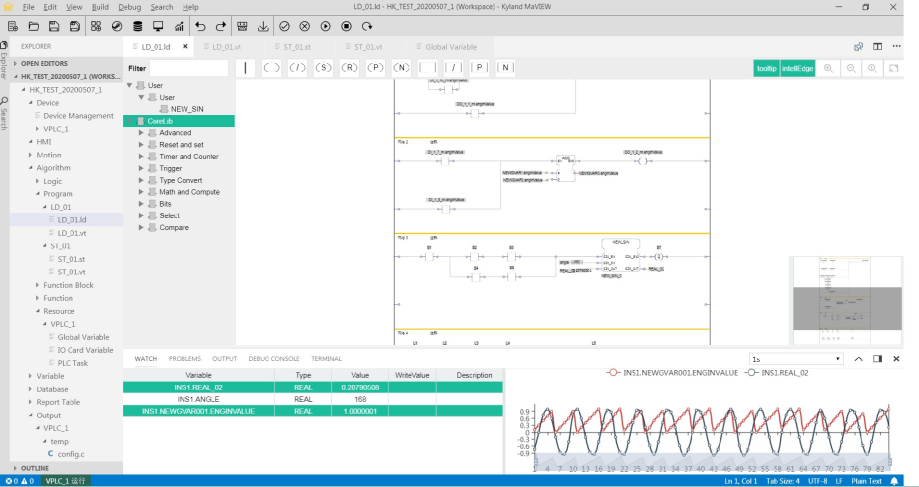Insert a positive-edge coil (P) element
919x487 pixels.
pyautogui.click(x=375, y=68)
